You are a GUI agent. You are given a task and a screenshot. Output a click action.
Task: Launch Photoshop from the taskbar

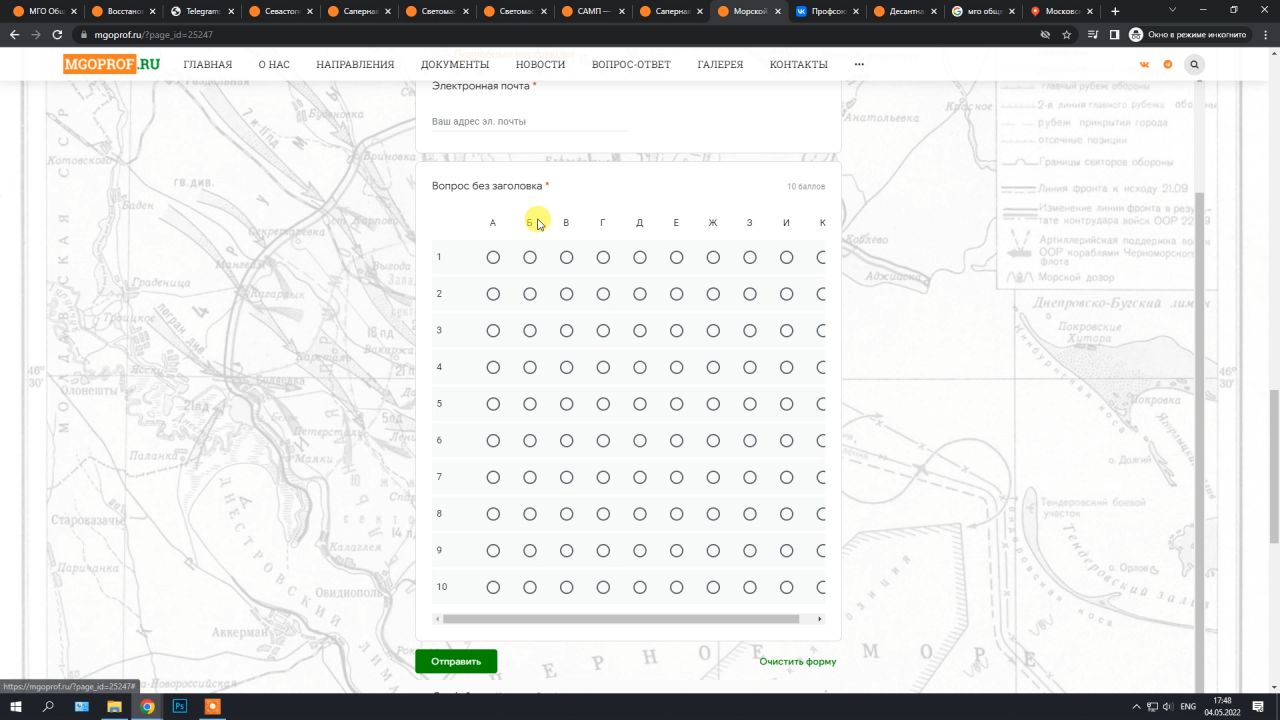(x=180, y=706)
